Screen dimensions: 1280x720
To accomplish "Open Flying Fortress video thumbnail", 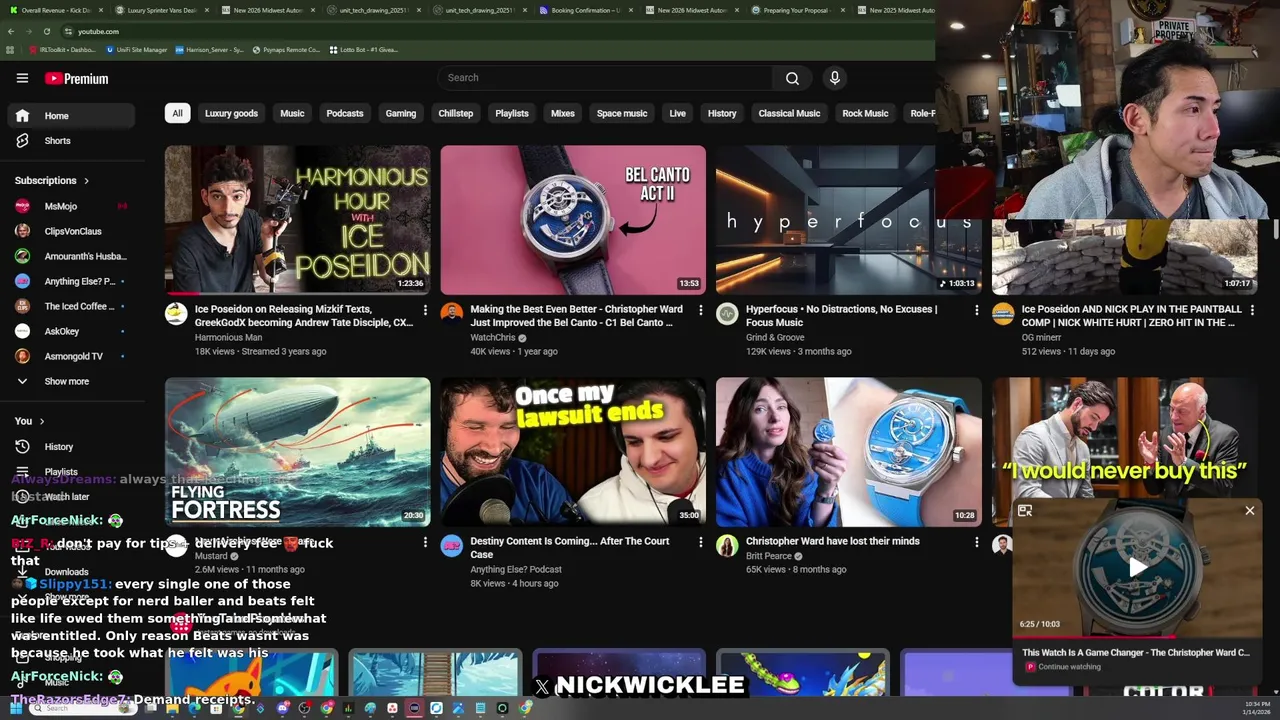I will pos(298,452).
